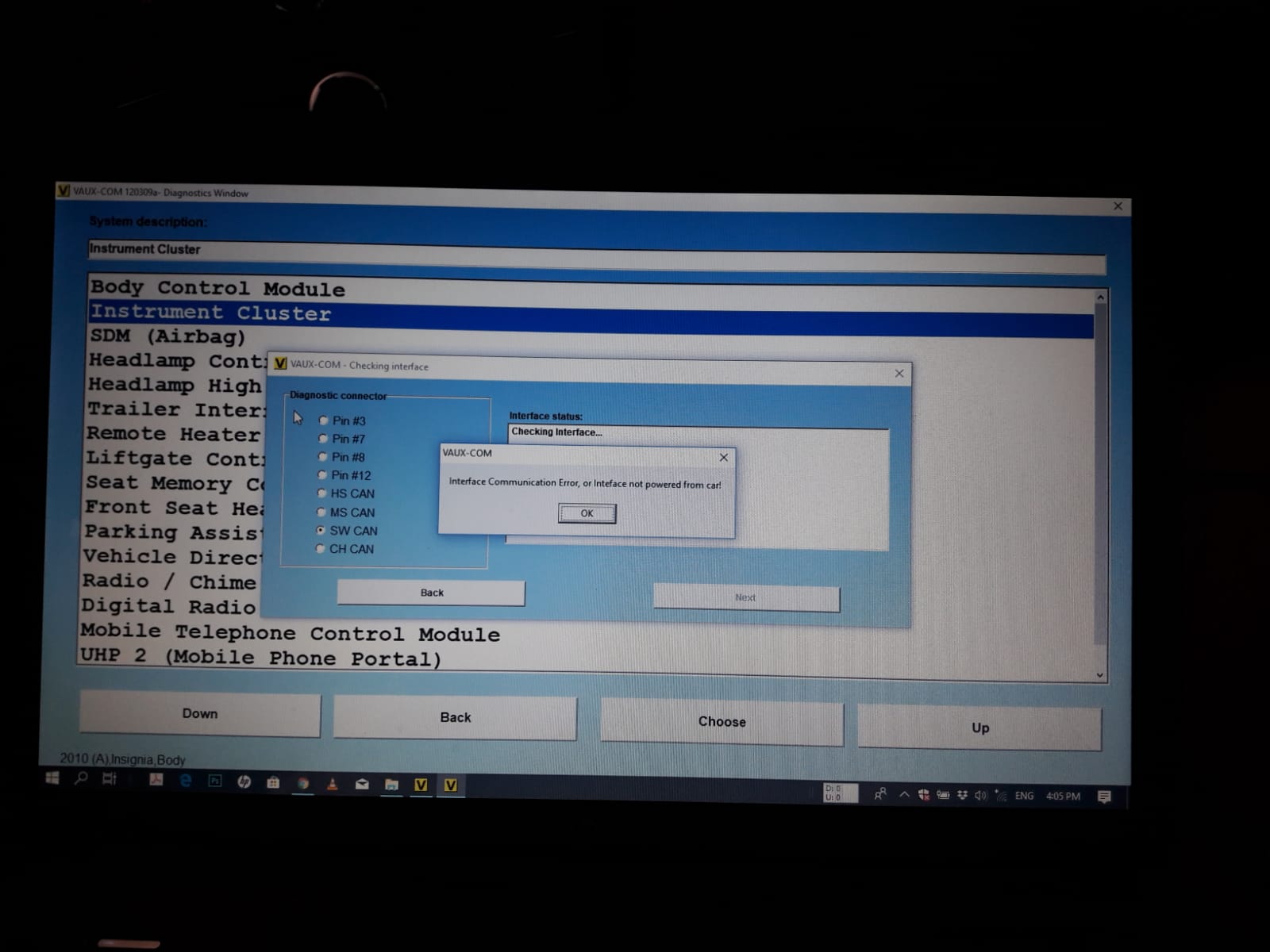Image resolution: width=1270 pixels, height=952 pixels.
Task: Open the network status icon in the tray
Action: tap(1002, 794)
